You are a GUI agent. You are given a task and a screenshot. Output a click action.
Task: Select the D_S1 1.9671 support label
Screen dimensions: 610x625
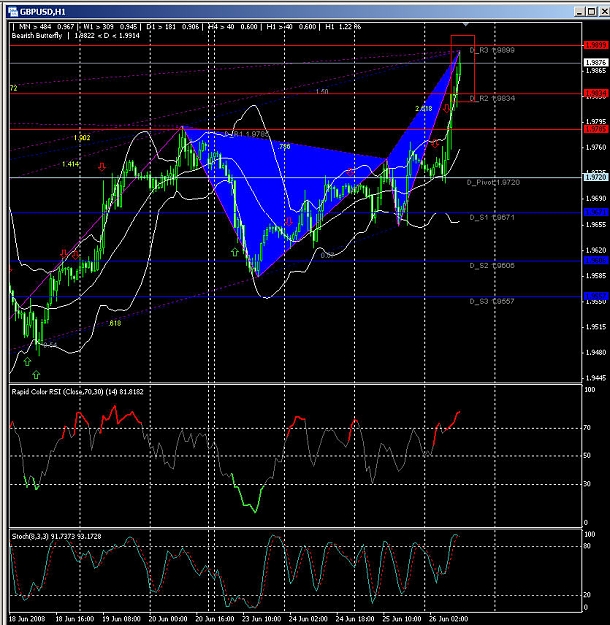pos(492,217)
